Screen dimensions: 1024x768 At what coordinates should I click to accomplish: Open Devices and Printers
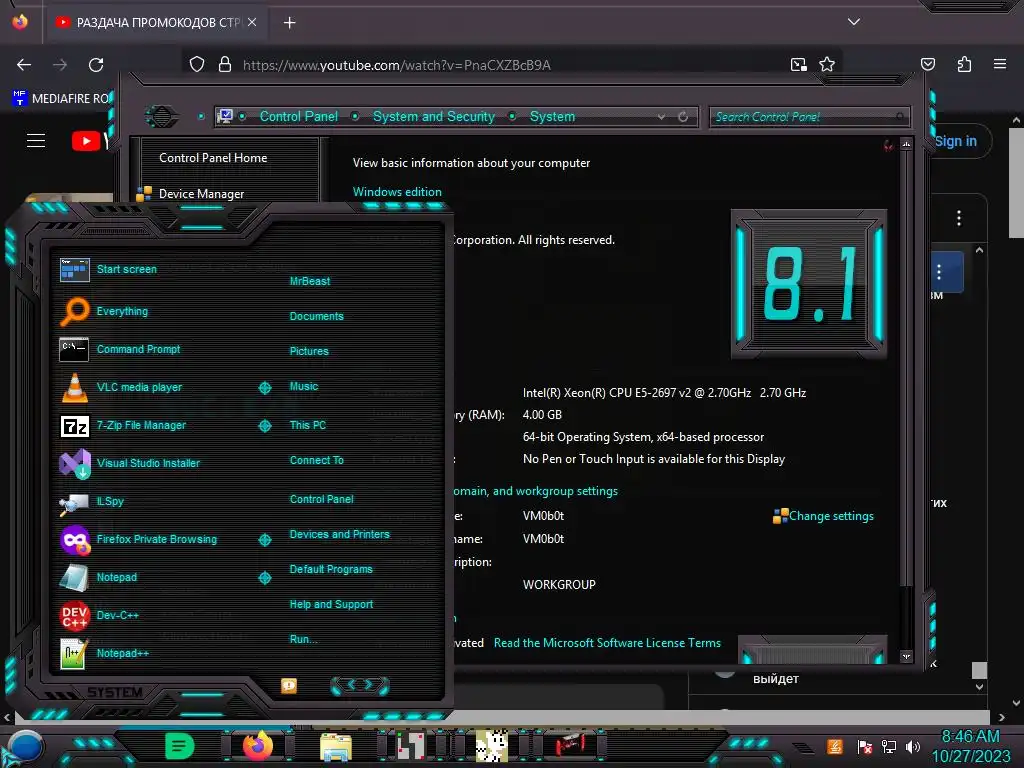coord(340,534)
